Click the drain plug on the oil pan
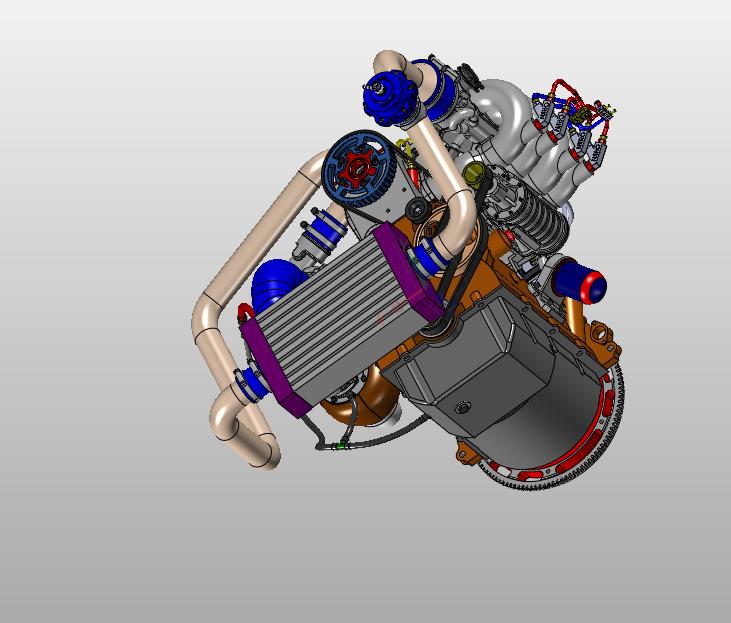Image resolution: width=731 pixels, height=623 pixels. pyautogui.click(x=463, y=408)
